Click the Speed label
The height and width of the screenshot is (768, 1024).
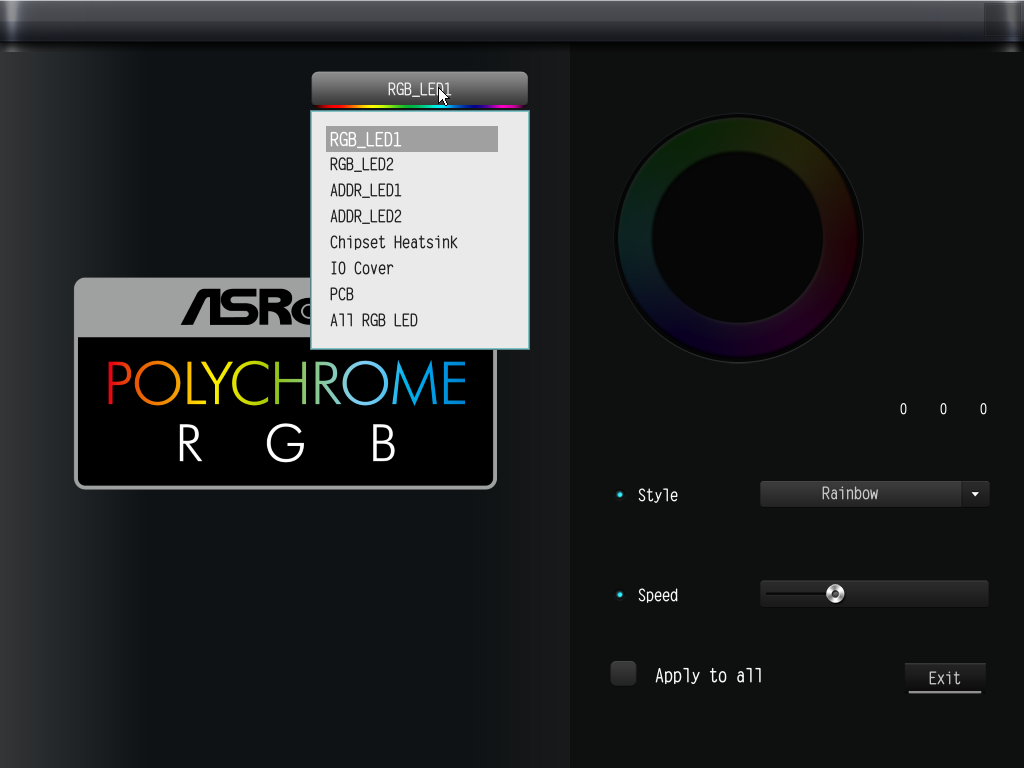tap(658, 596)
